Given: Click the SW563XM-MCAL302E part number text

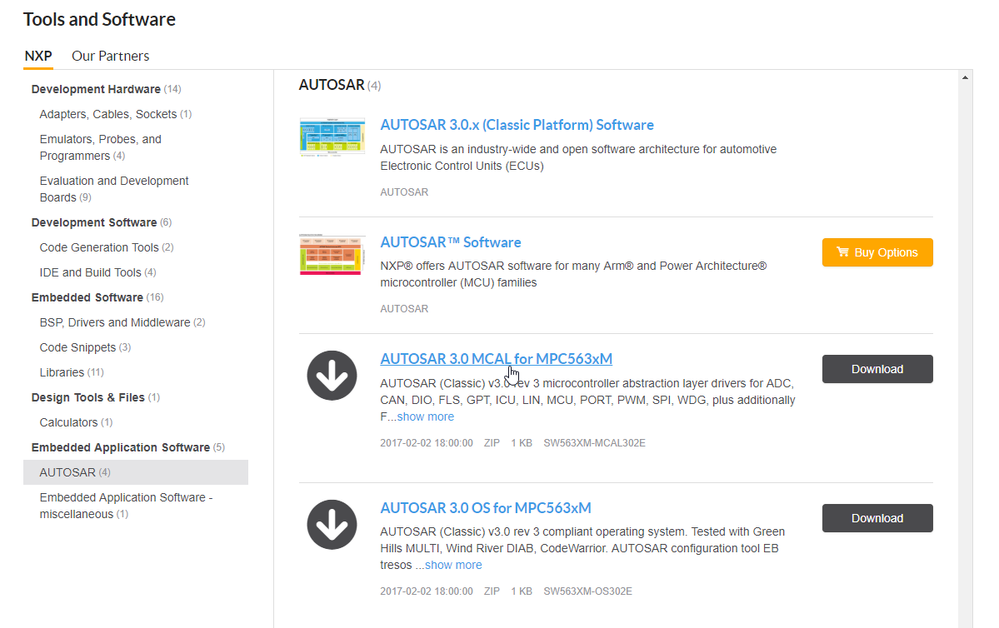Looking at the screenshot, I should click(594, 443).
